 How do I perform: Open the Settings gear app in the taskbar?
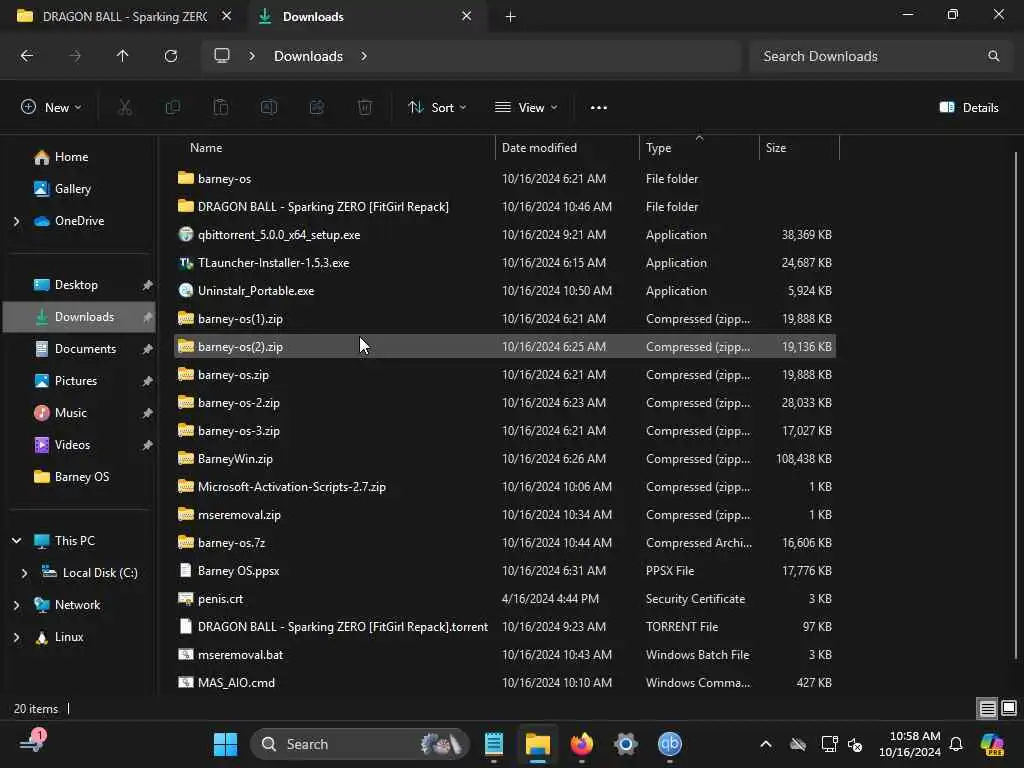tap(625, 744)
